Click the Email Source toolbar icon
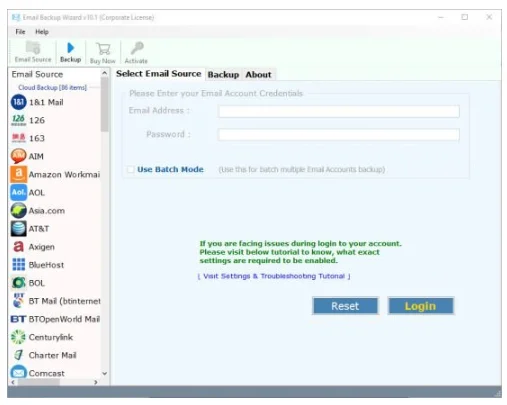Viewport: 507px width, 405px height. tap(33, 48)
